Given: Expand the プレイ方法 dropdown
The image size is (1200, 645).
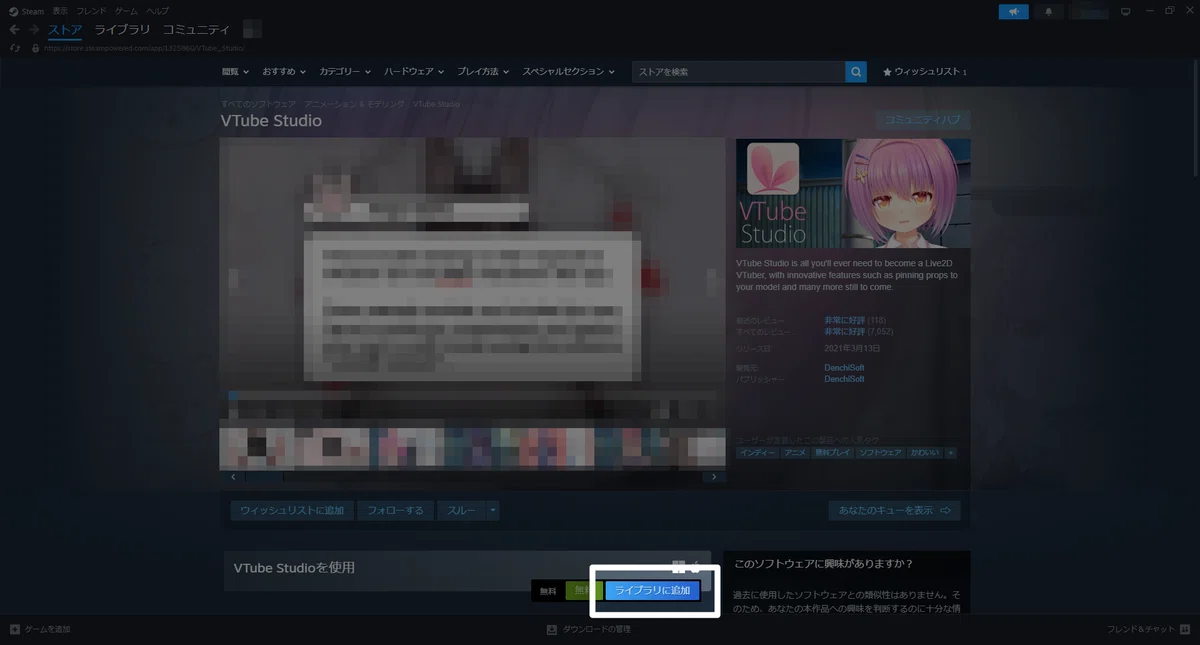Looking at the screenshot, I should coord(483,72).
